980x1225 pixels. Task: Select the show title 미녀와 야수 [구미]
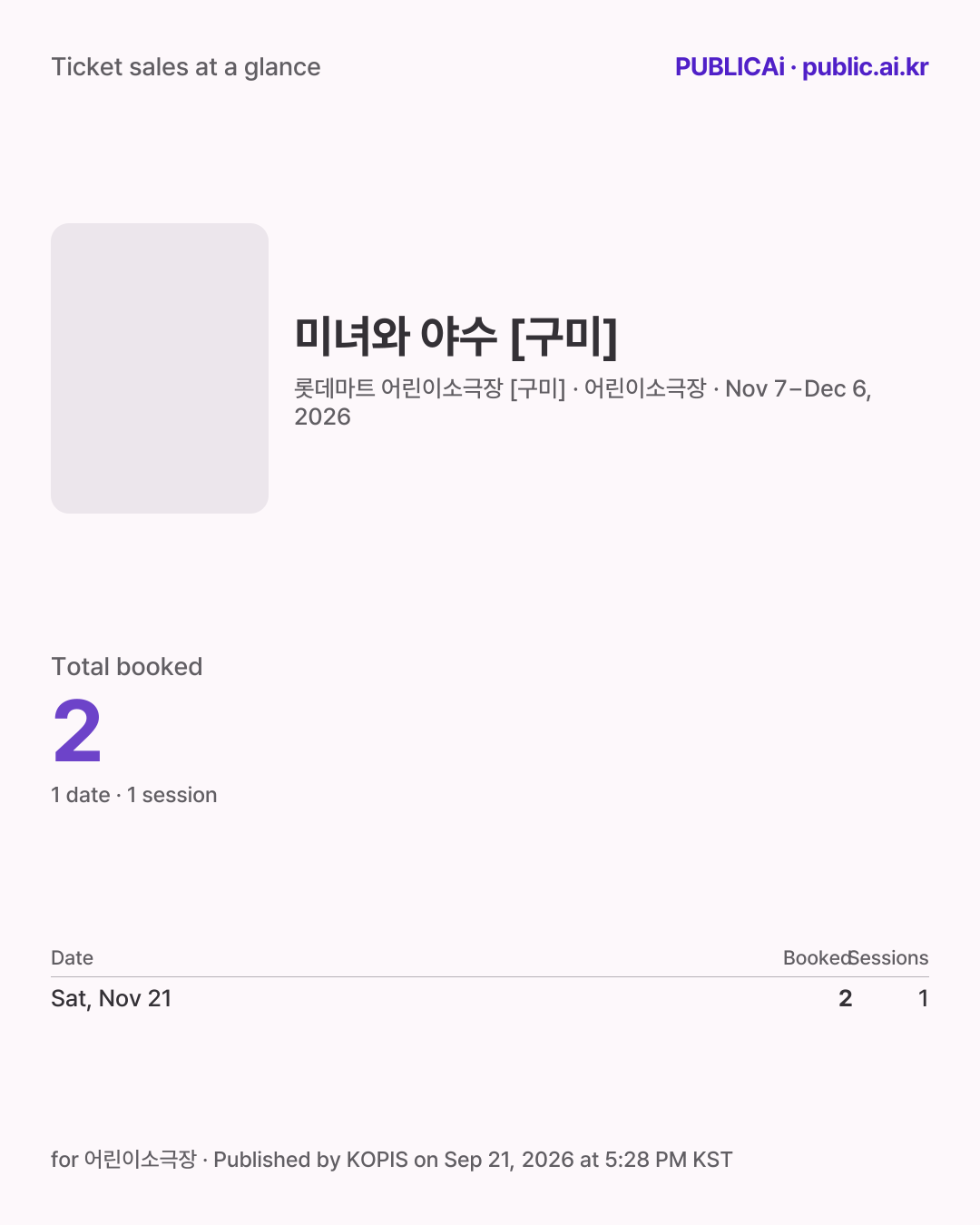[456, 337]
